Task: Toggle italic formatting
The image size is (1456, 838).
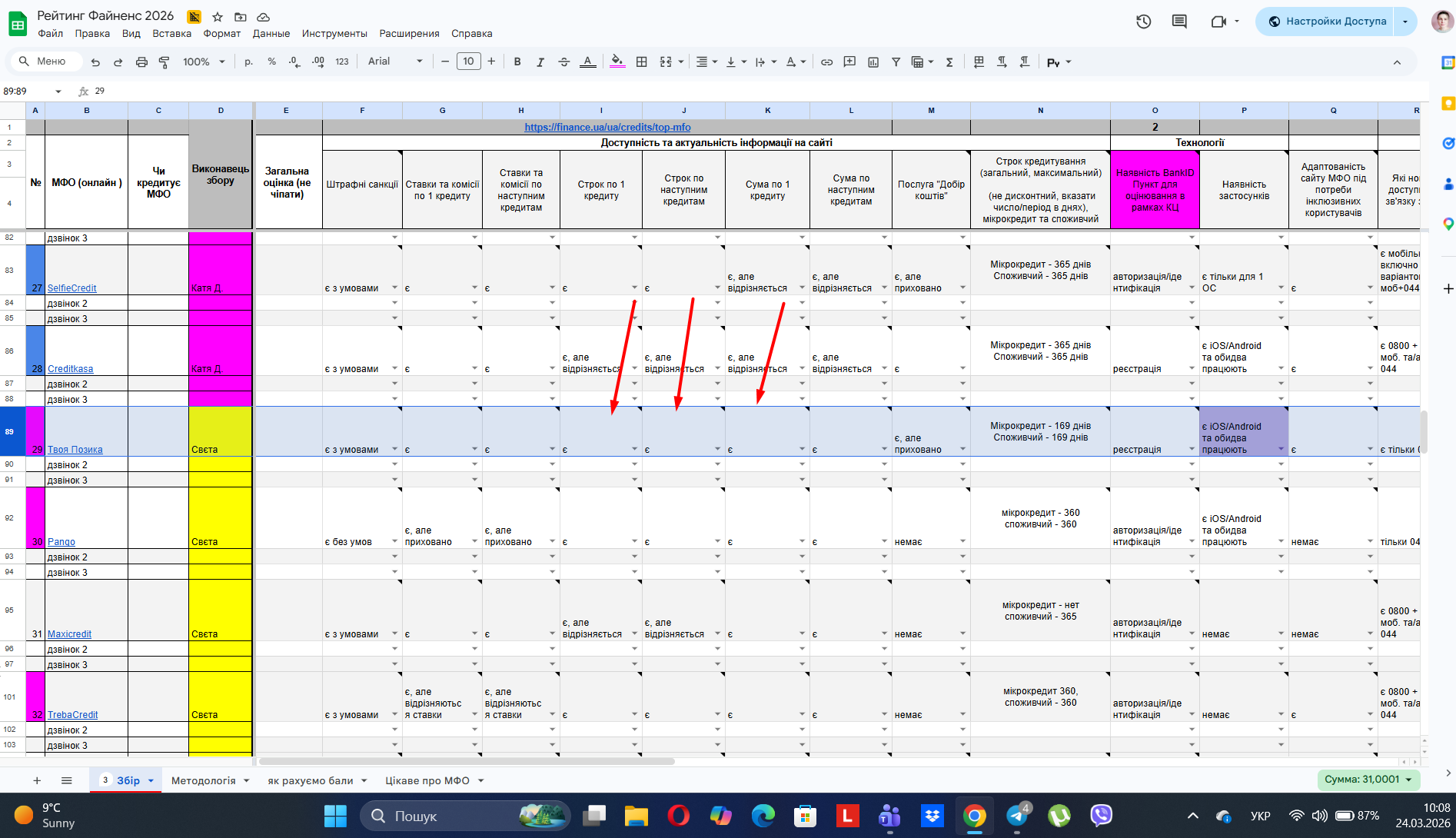Action: point(540,62)
